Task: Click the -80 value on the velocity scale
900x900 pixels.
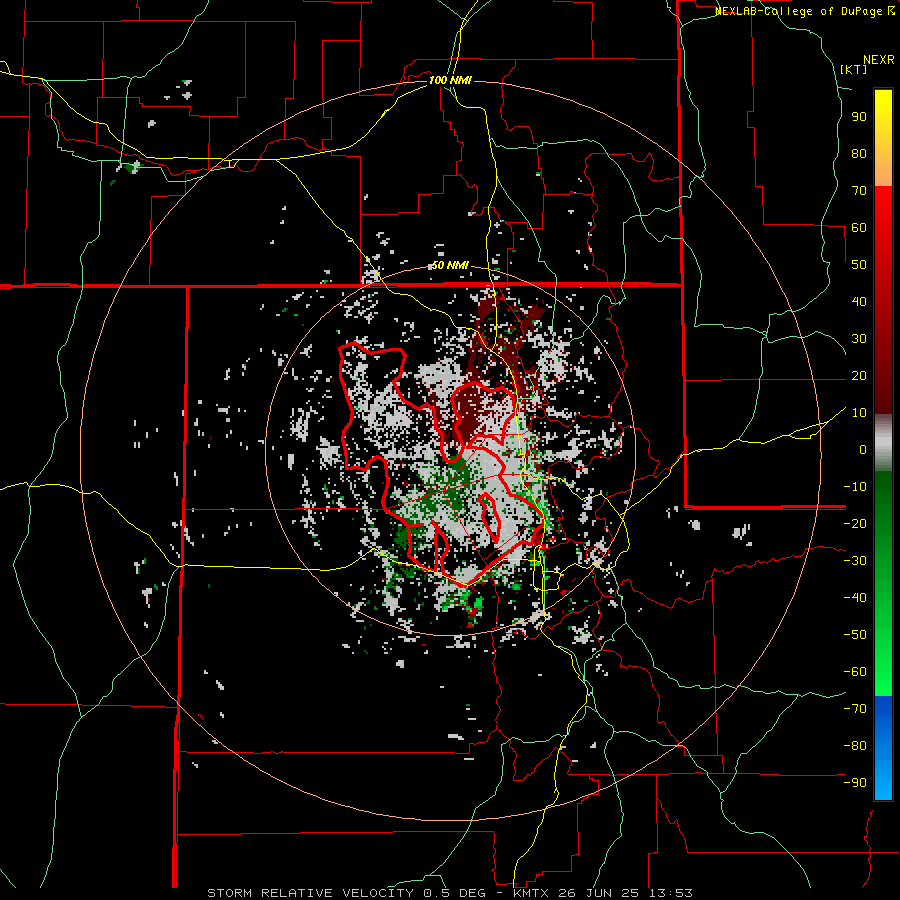Action: pos(855,746)
